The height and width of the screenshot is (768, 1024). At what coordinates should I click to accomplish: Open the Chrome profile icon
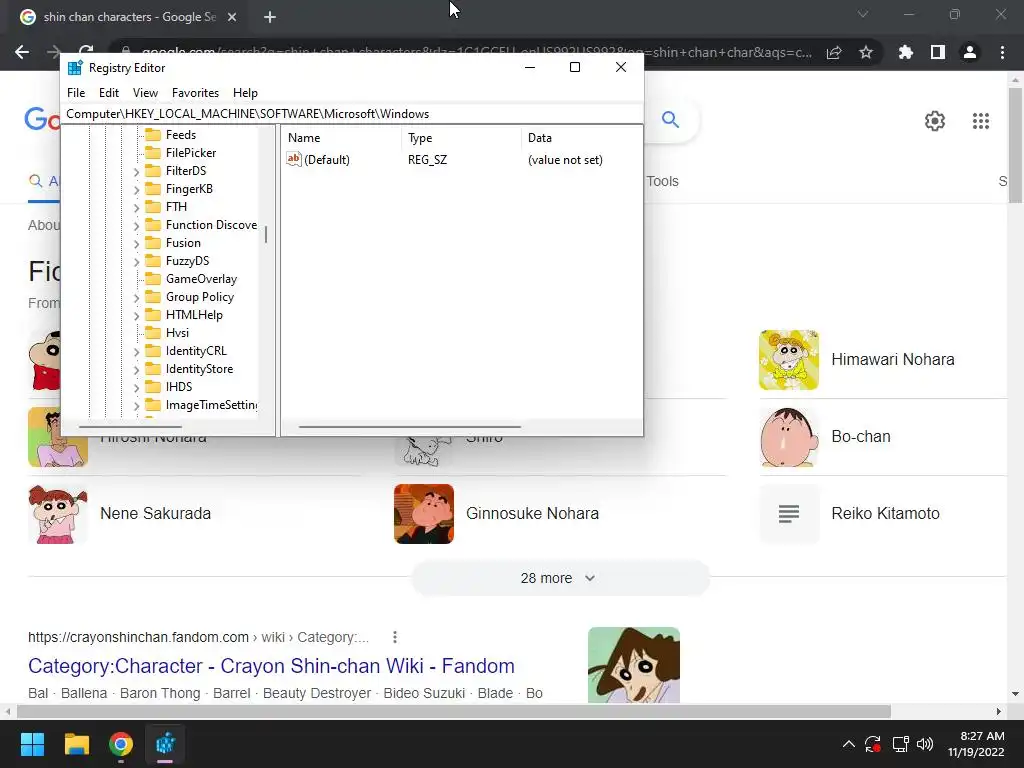(970, 52)
